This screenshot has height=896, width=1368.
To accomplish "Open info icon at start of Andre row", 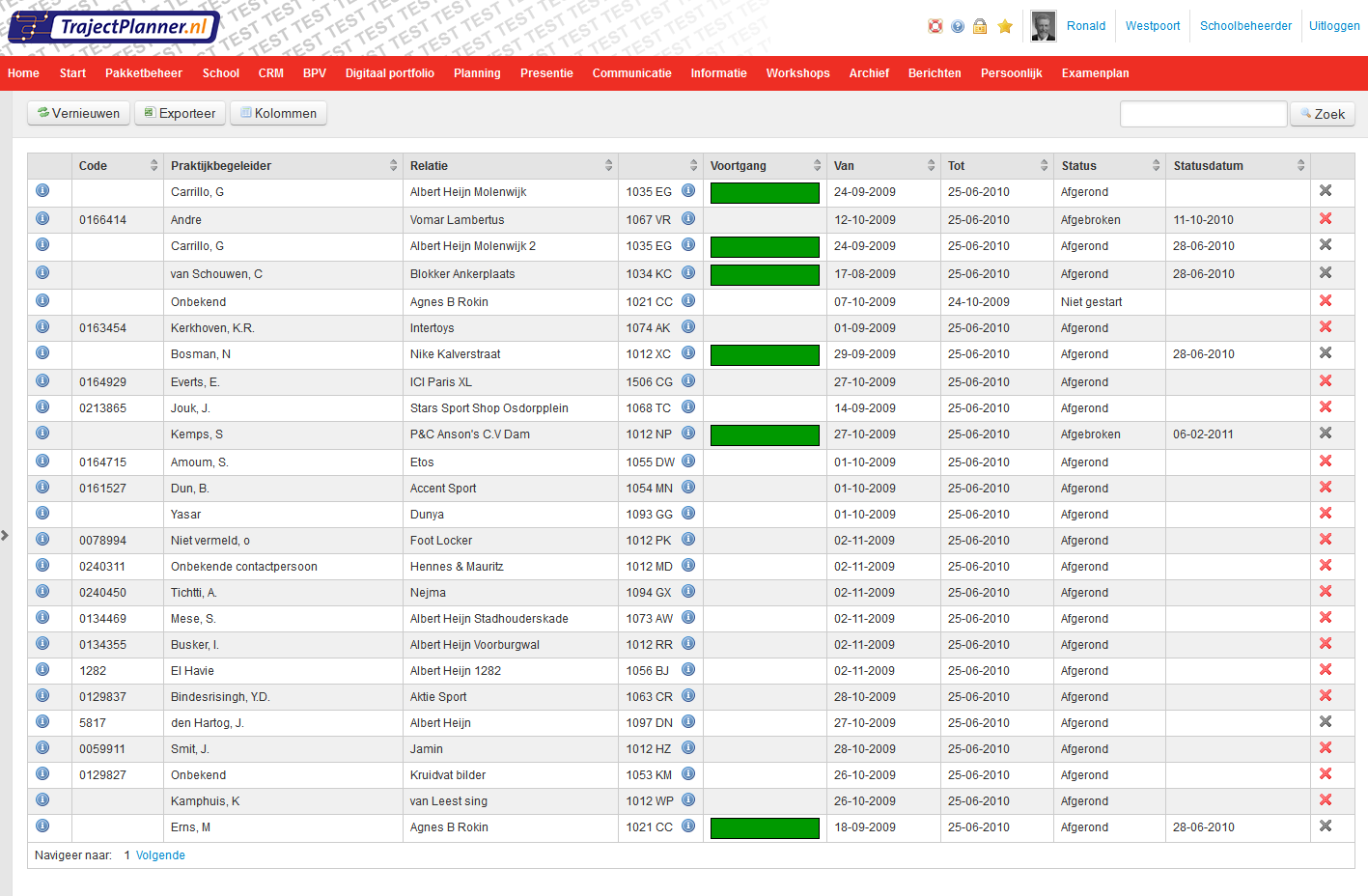I will [x=42, y=218].
